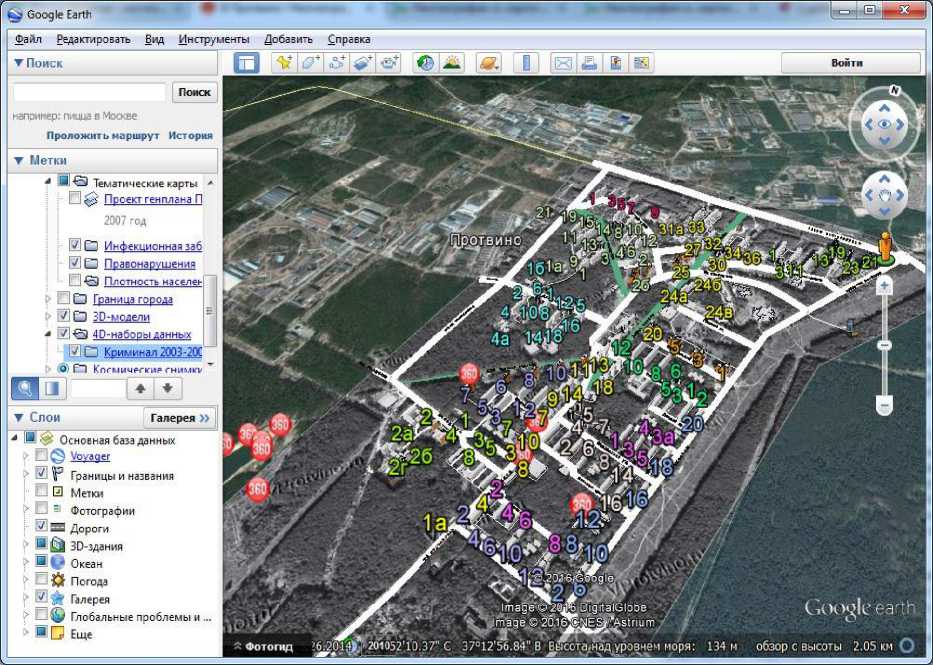Viewport: 933px width, 665px height.
Task: Open the planet switcher icon
Action: (x=488, y=63)
